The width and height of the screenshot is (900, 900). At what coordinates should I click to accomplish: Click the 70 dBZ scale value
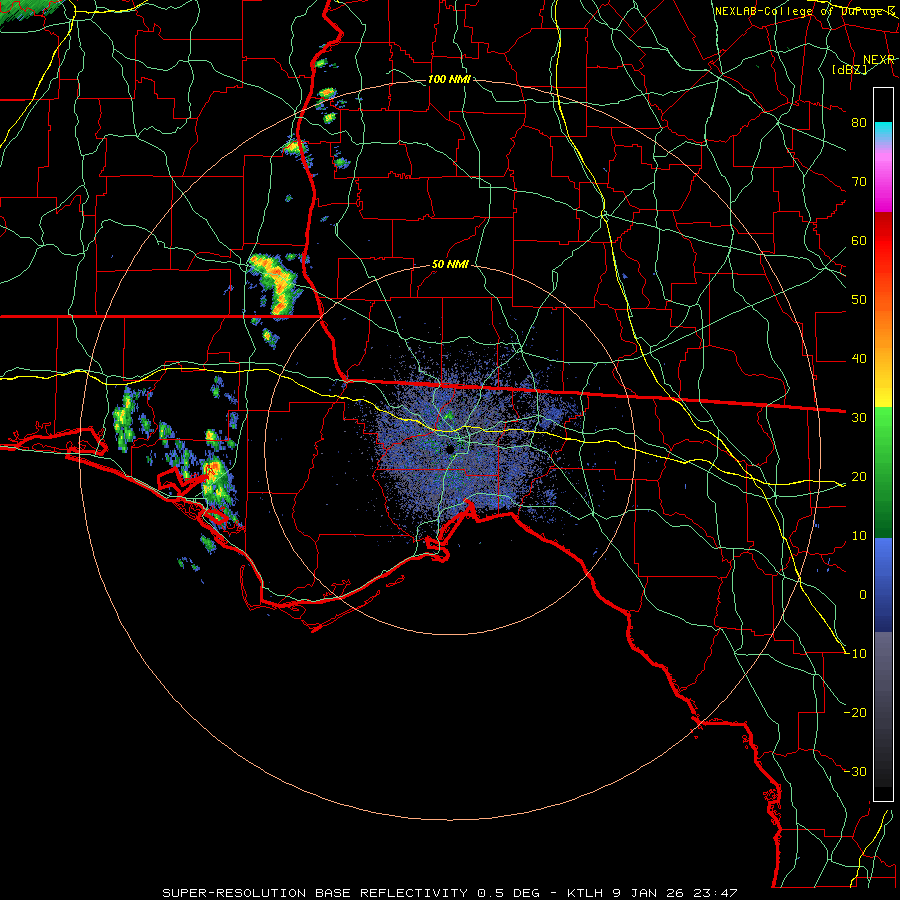[859, 181]
